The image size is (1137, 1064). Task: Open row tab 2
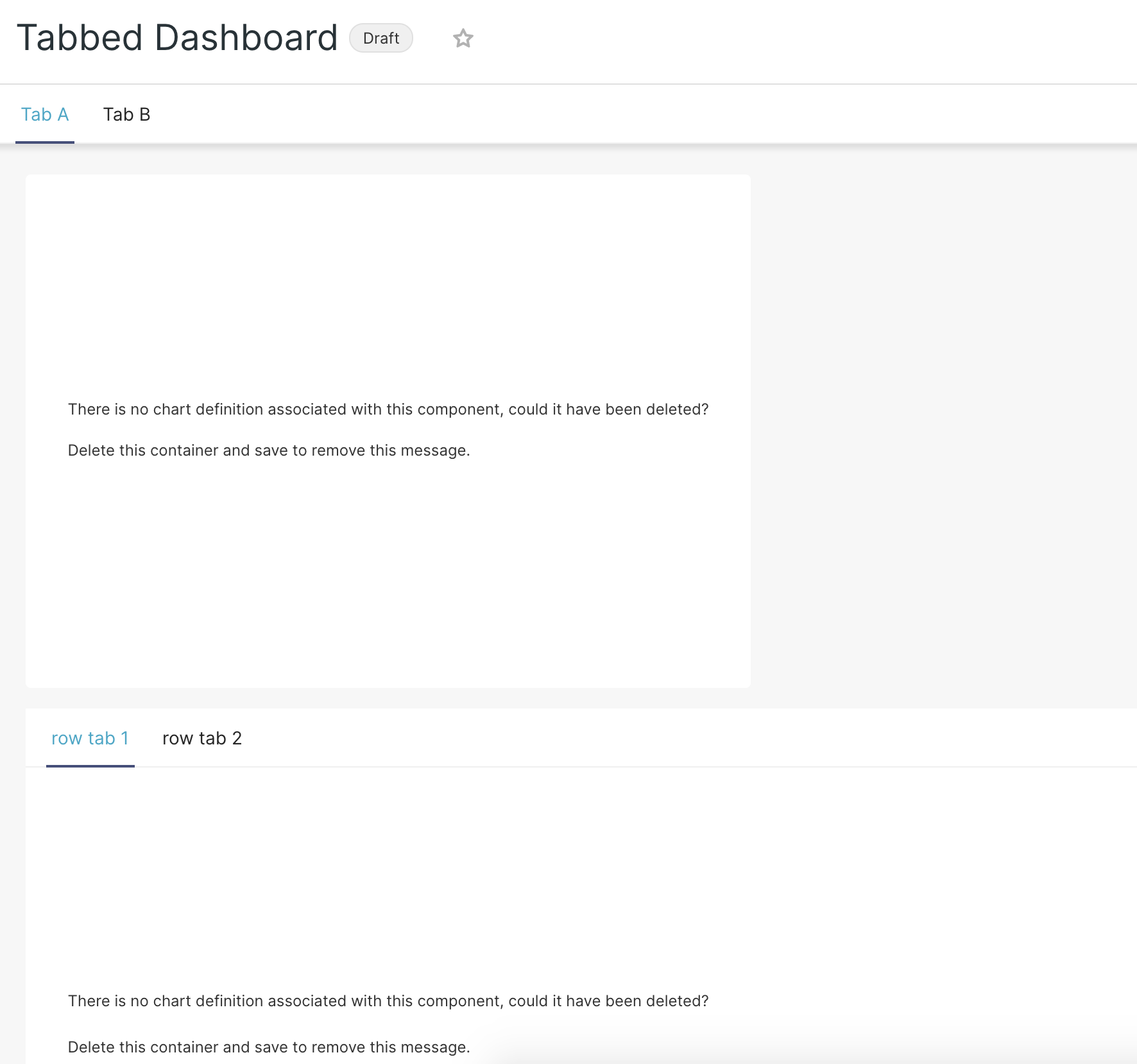[x=202, y=738]
